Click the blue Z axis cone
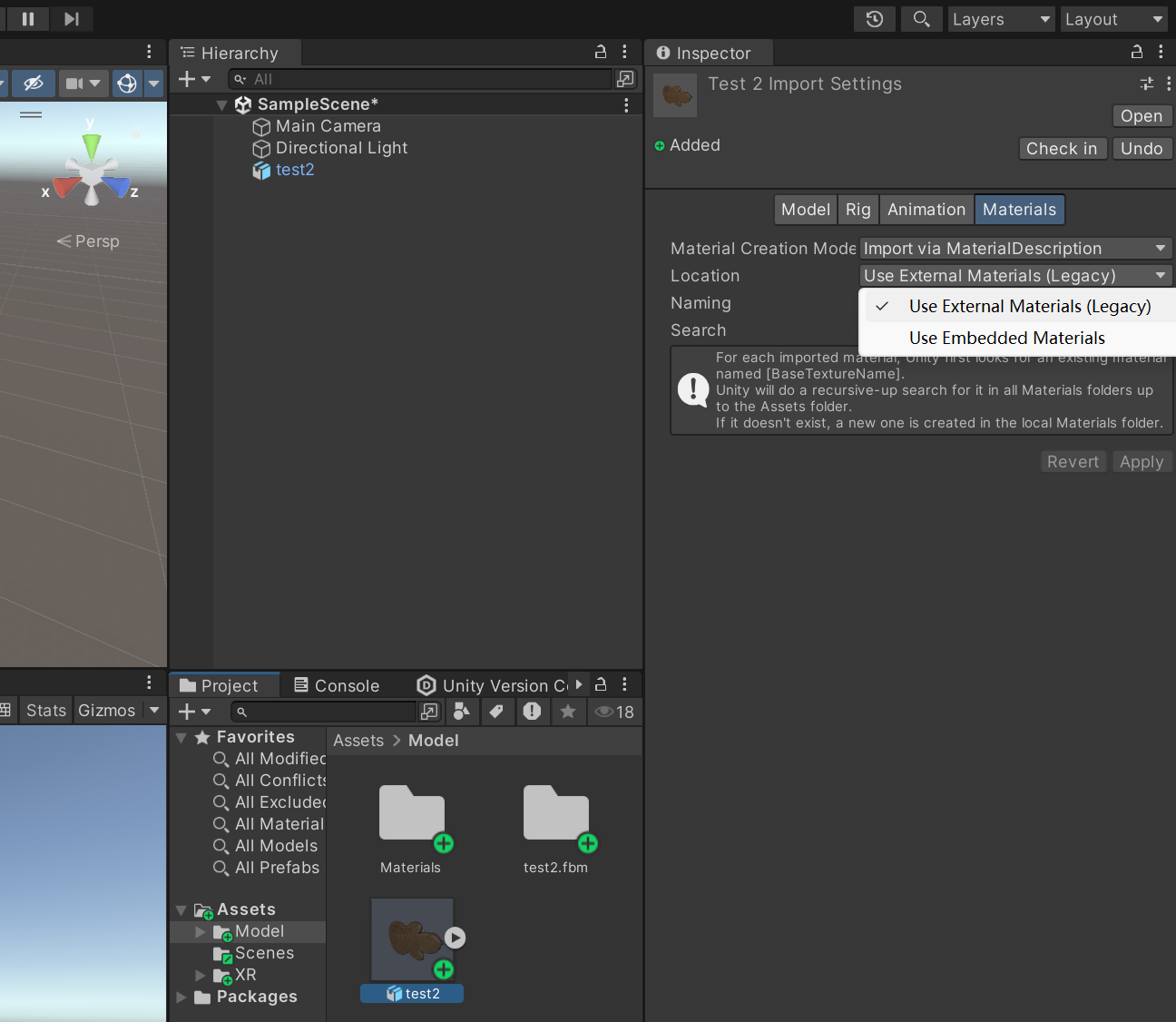Viewport: 1176px width, 1022px height. coord(116,186)
